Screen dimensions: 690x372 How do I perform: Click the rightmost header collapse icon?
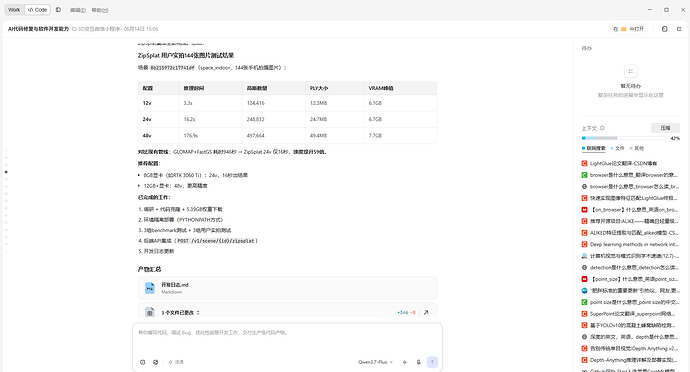click(x=679, y=29)
